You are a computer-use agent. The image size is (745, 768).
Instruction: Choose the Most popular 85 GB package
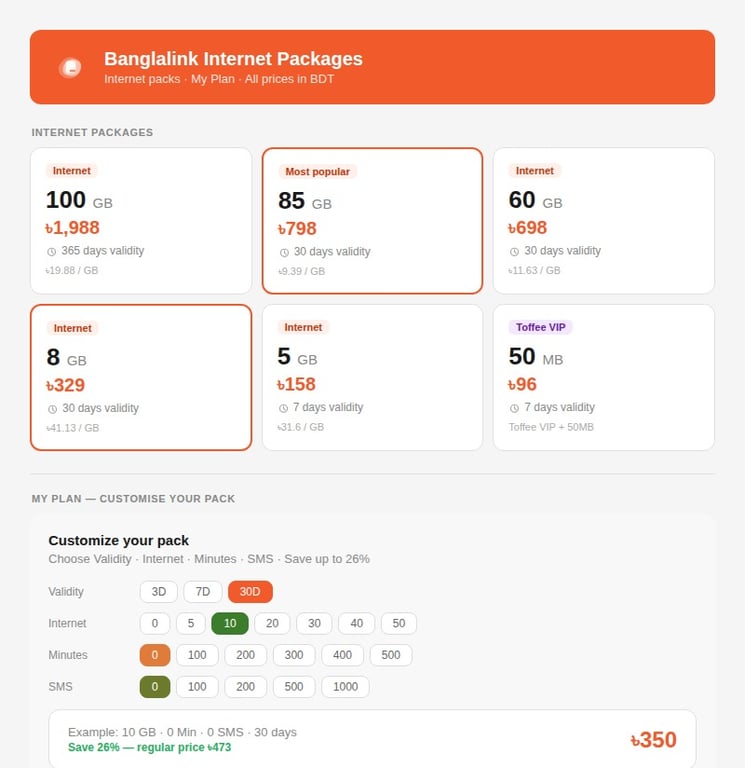coord(372,221)
